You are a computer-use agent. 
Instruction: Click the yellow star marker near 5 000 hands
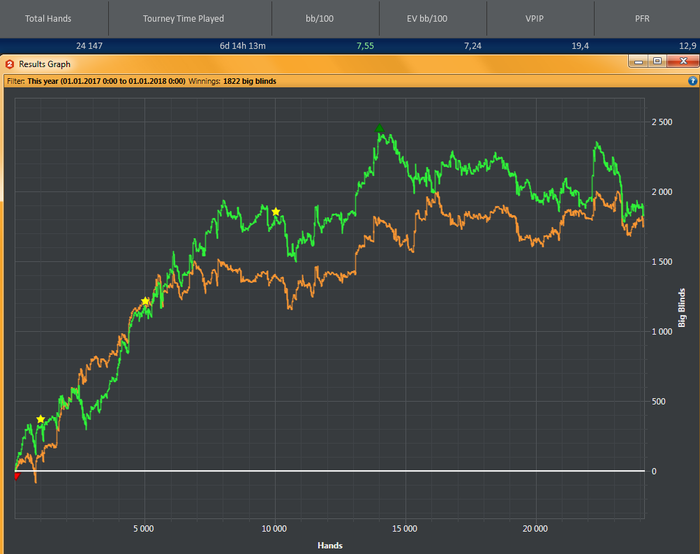click(146, 301)
